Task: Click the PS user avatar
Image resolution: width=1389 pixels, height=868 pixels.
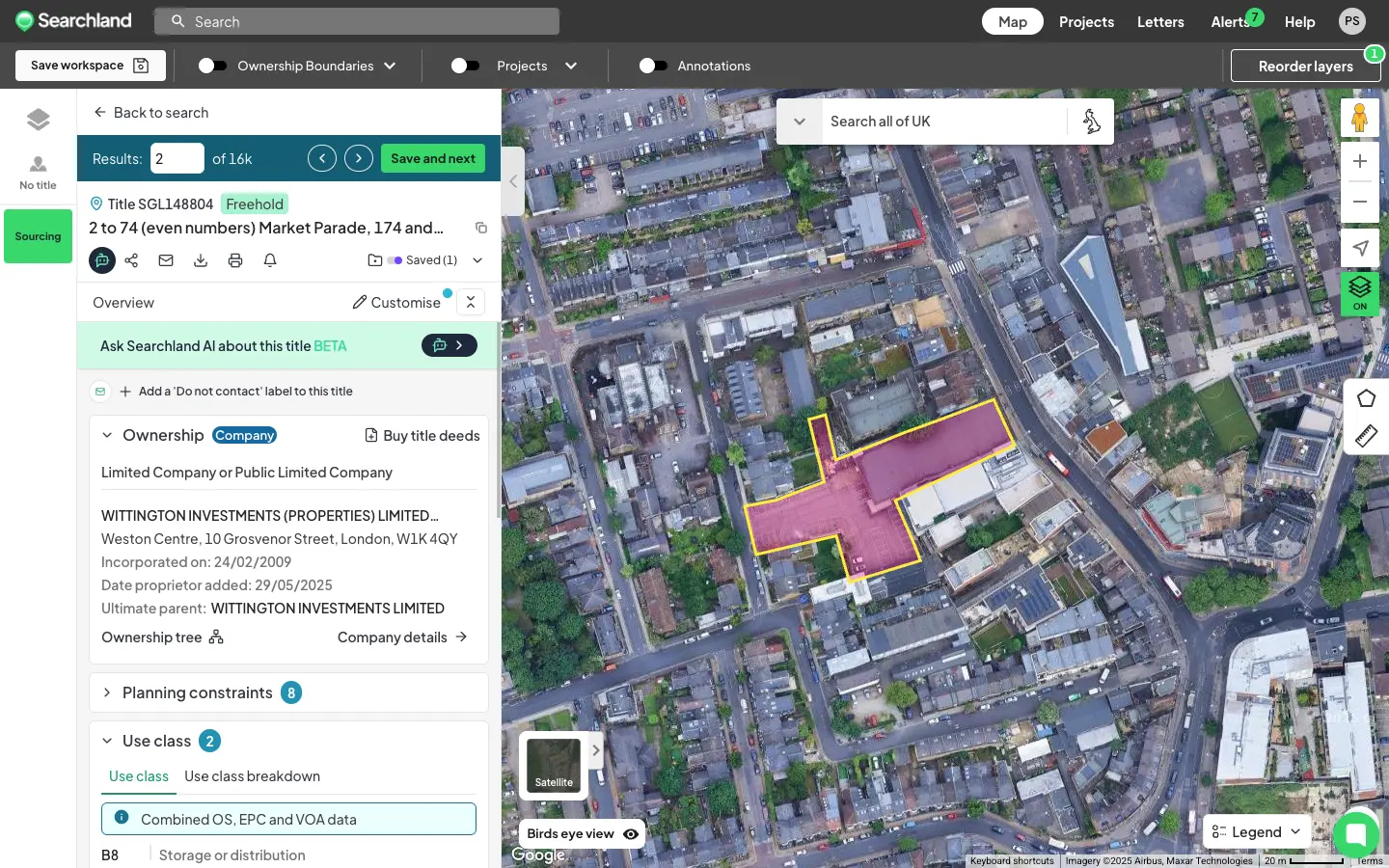Action: 1352,21
